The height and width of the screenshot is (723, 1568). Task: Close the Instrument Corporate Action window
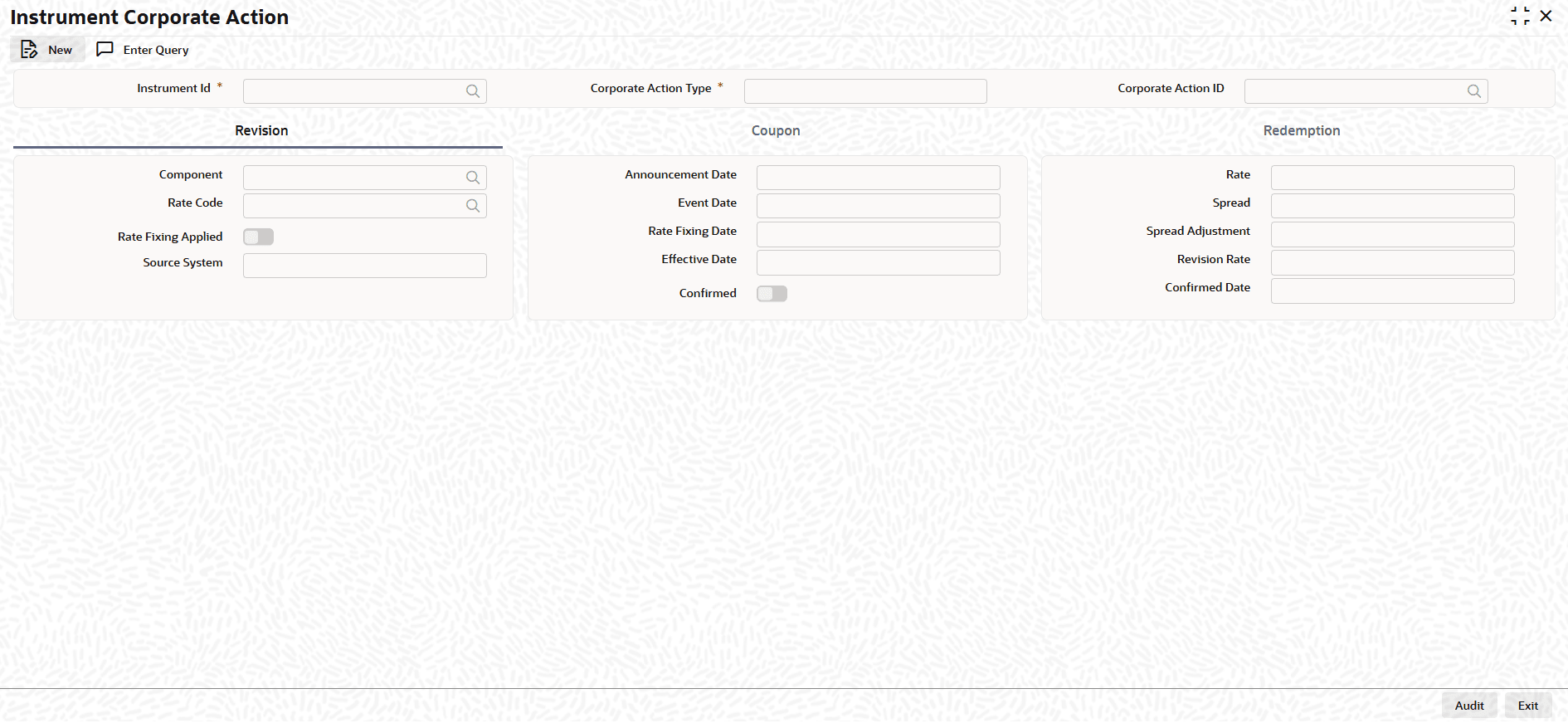point(1546,16)
